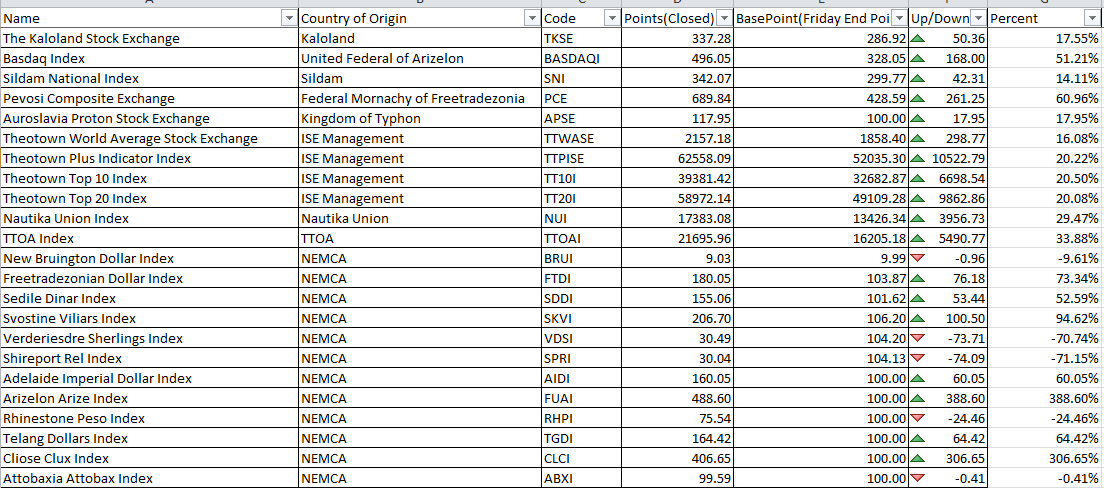Image resolution: width=1104 pixels, height=488 pixels.
Task: Open the Percent column filter dropdown
Action: (x=1091, y=19)
